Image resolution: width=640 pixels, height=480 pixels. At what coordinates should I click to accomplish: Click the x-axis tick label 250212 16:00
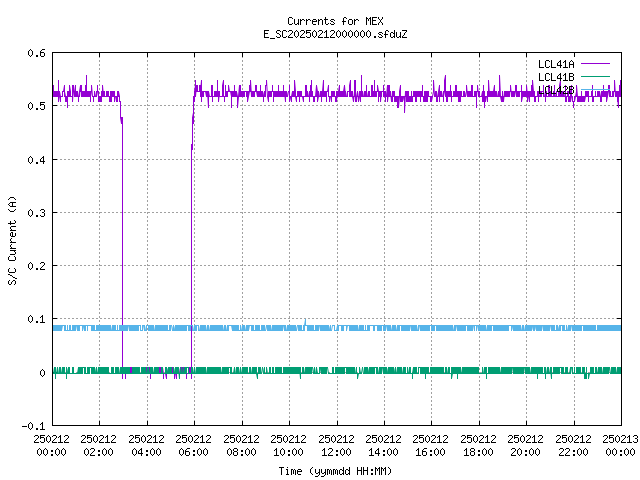click(x=430, y=445)
